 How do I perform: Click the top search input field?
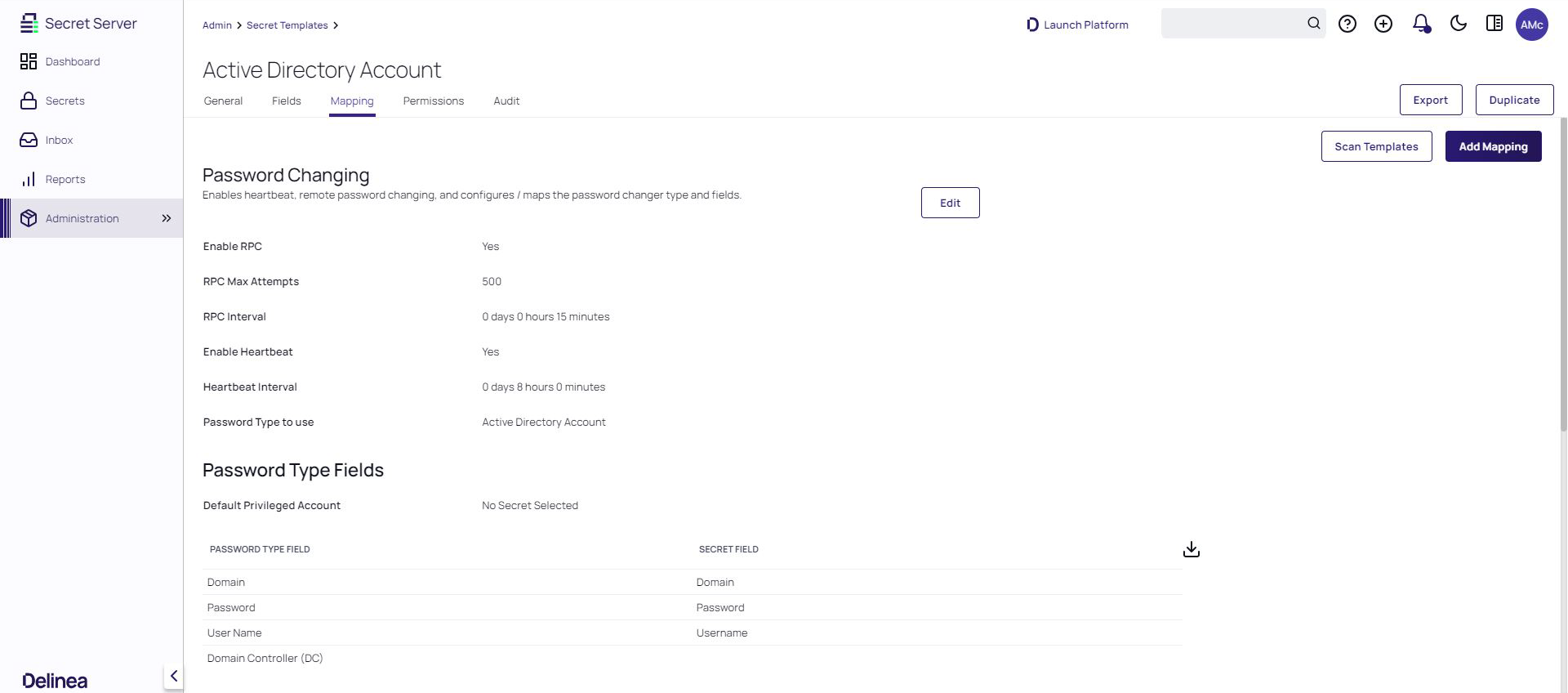1232,24
